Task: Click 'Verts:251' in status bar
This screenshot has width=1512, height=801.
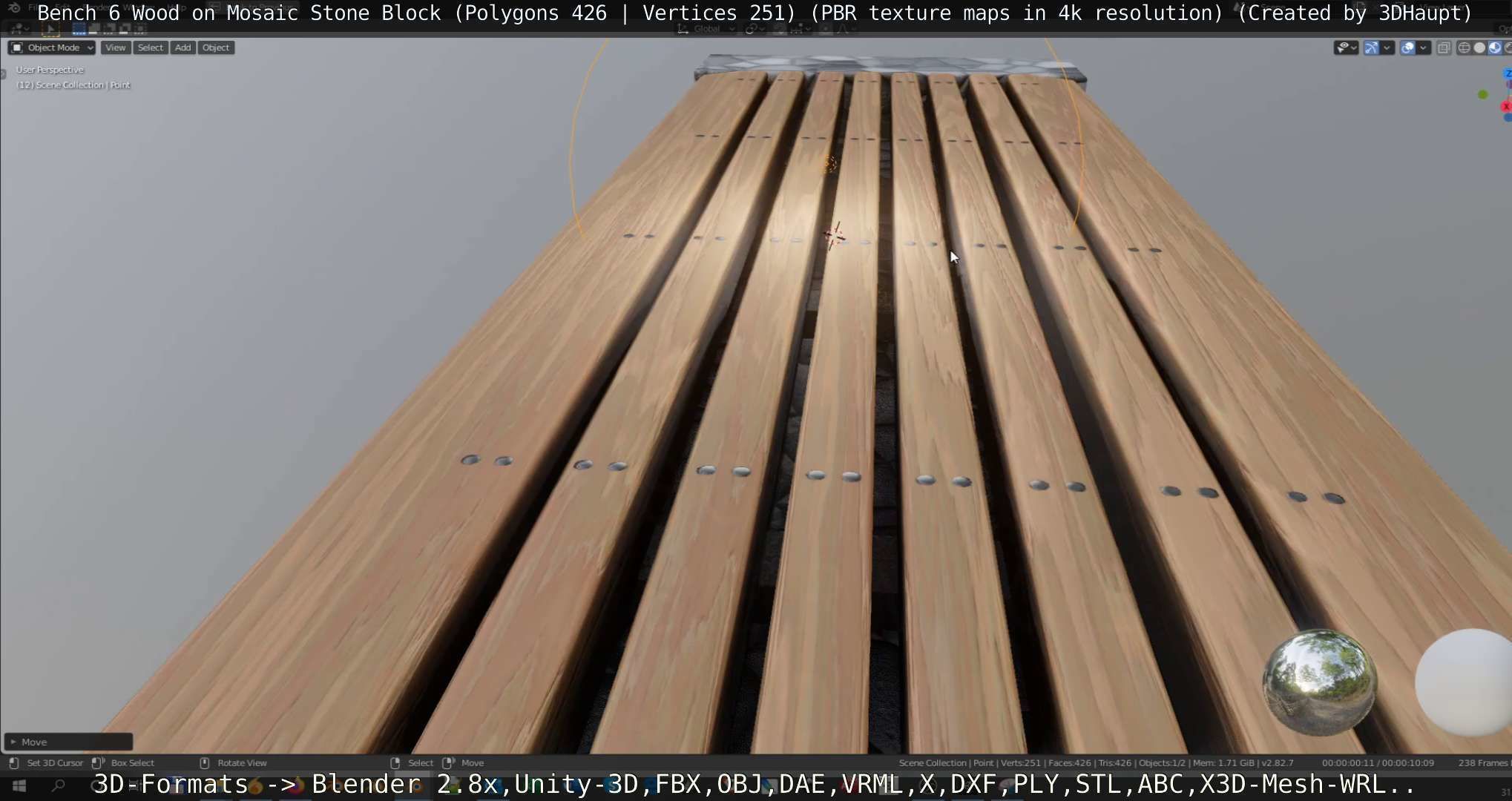Action: (1020, 762)
